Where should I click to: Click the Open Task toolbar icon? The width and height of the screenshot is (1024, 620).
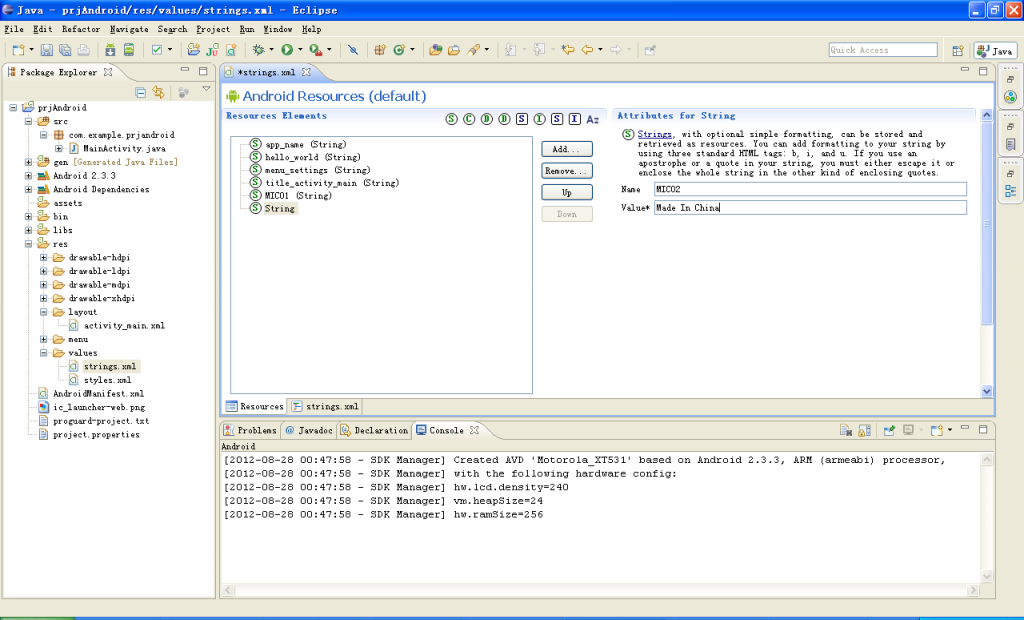454,50
